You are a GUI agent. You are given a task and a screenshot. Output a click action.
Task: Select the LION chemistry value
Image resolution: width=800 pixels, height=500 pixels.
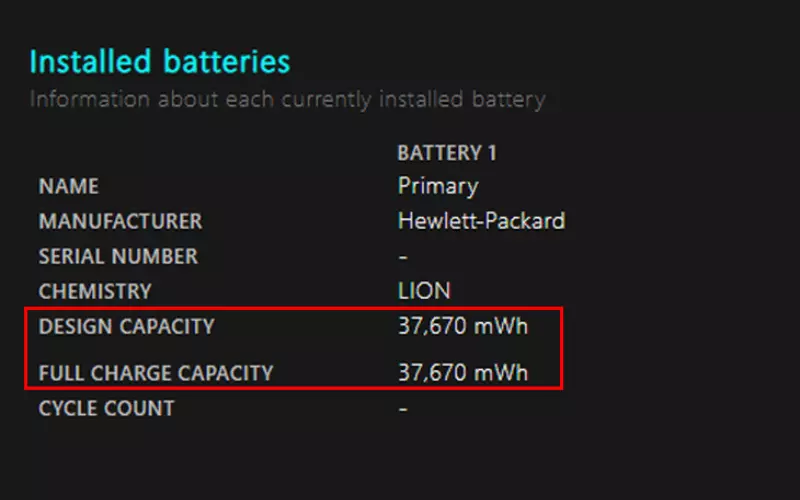pyautogui.click(x=424, y=291)
